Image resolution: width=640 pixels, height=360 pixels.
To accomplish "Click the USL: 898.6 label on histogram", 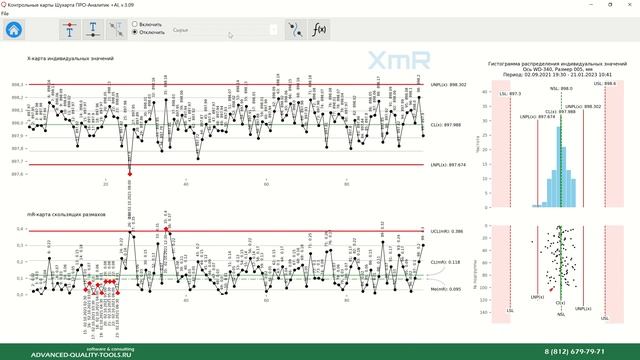I will (605, 83).
